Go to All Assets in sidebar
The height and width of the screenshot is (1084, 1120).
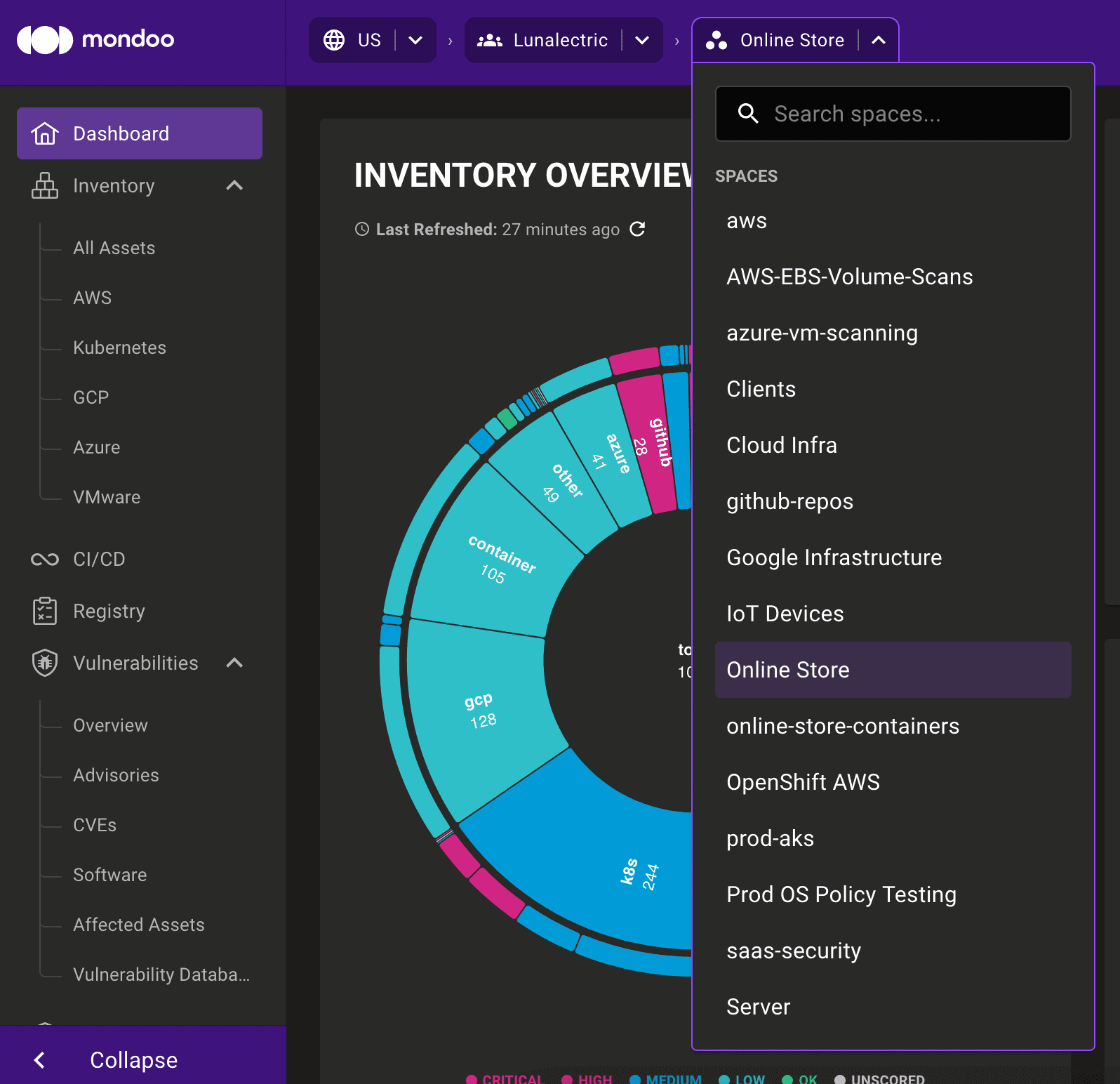[114, 248]
